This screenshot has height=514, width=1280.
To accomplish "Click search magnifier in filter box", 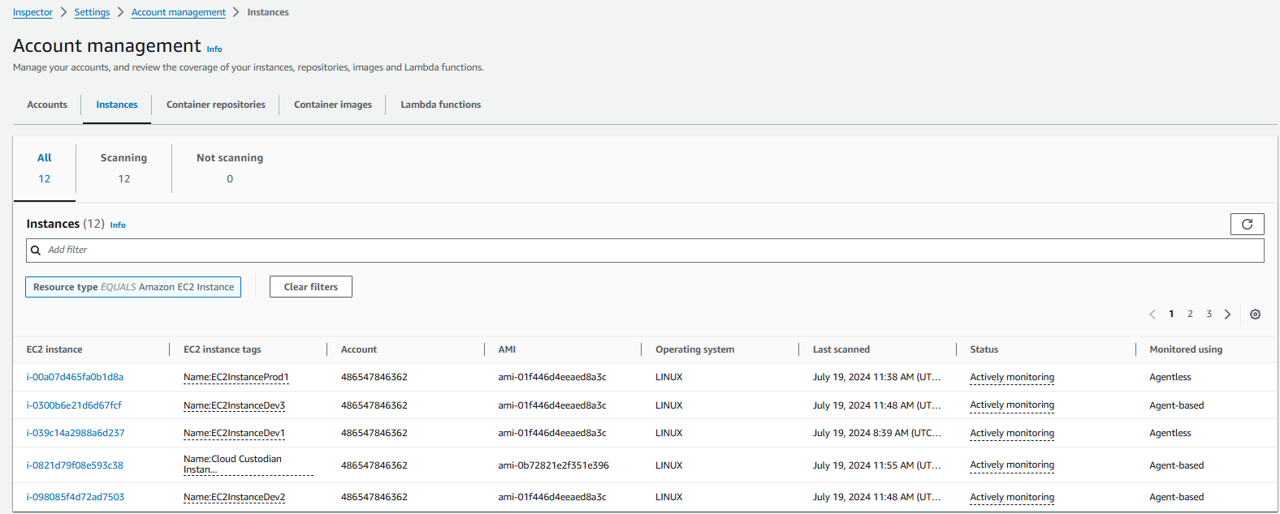I will pyautogui.click(x=36, y=250).
